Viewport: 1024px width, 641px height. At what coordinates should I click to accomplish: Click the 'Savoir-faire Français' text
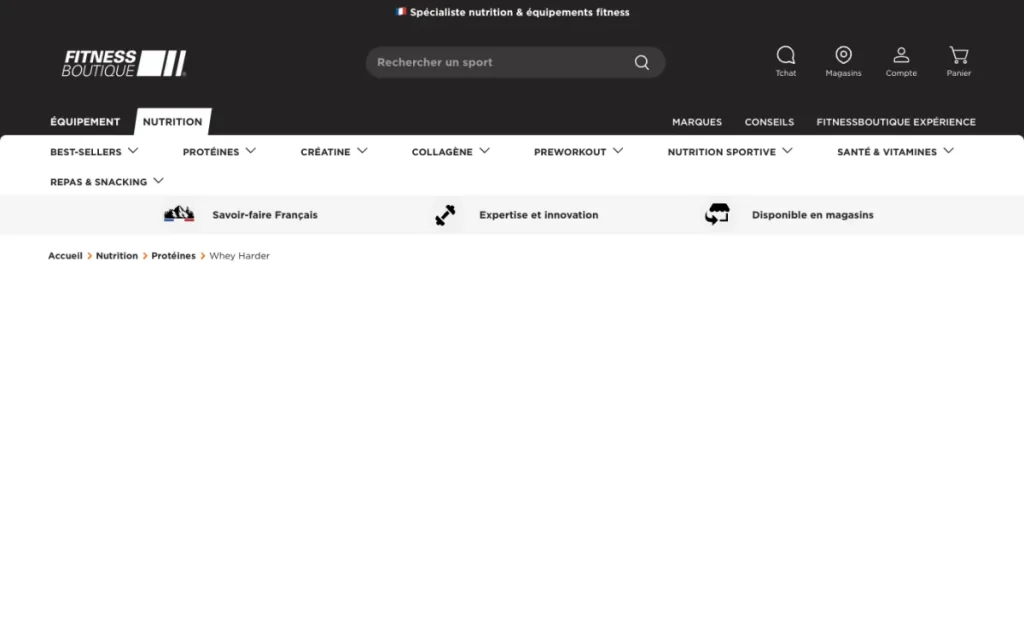pyautogui.click(x=265, y=215)
